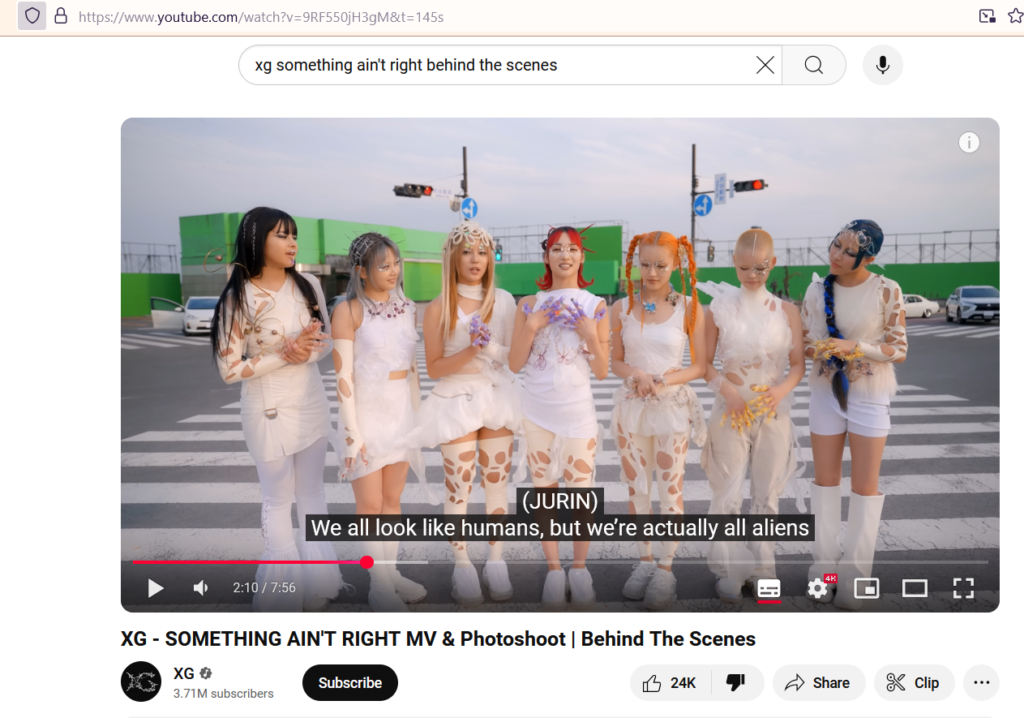This screenshot has height=718, width=1024.
Task: Share this XG video
Action: pos(818,683)
